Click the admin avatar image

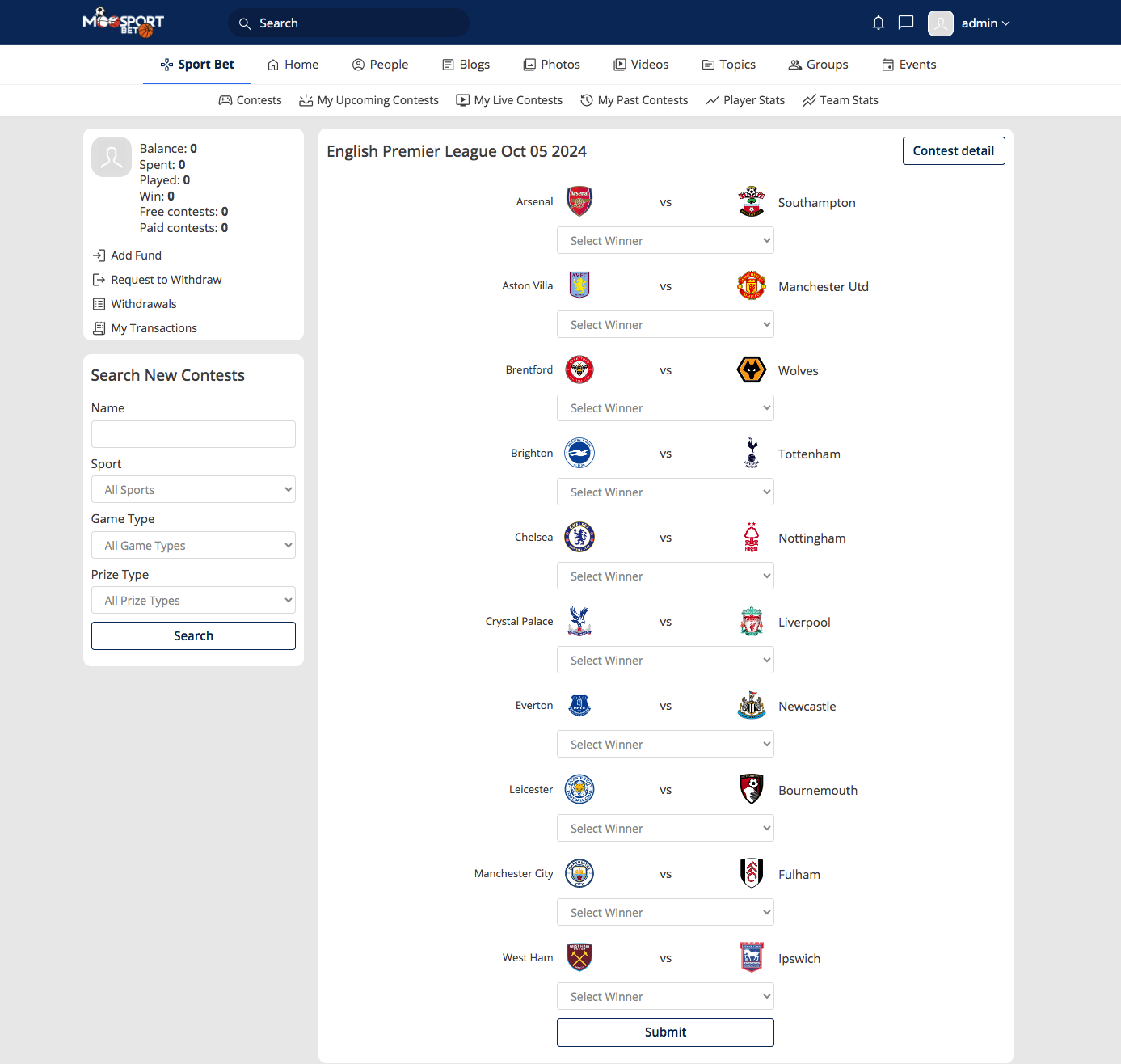[x=941, y=23]
